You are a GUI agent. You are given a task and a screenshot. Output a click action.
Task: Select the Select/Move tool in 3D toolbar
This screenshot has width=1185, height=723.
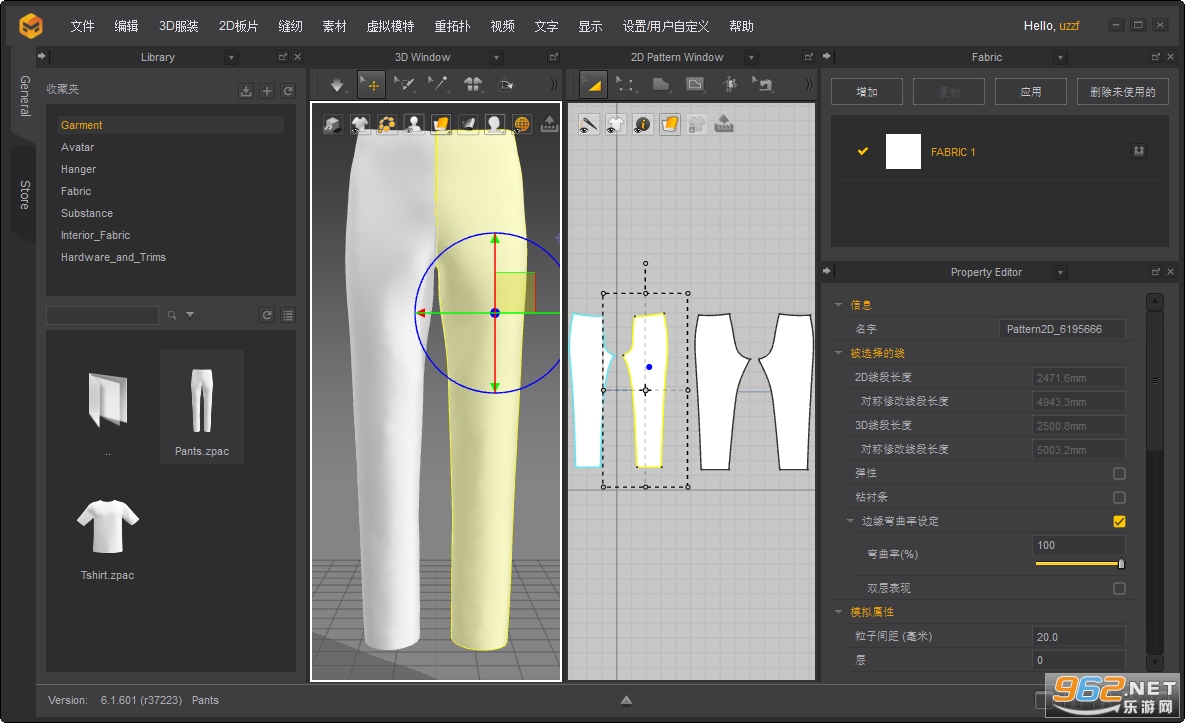point(372,85)
